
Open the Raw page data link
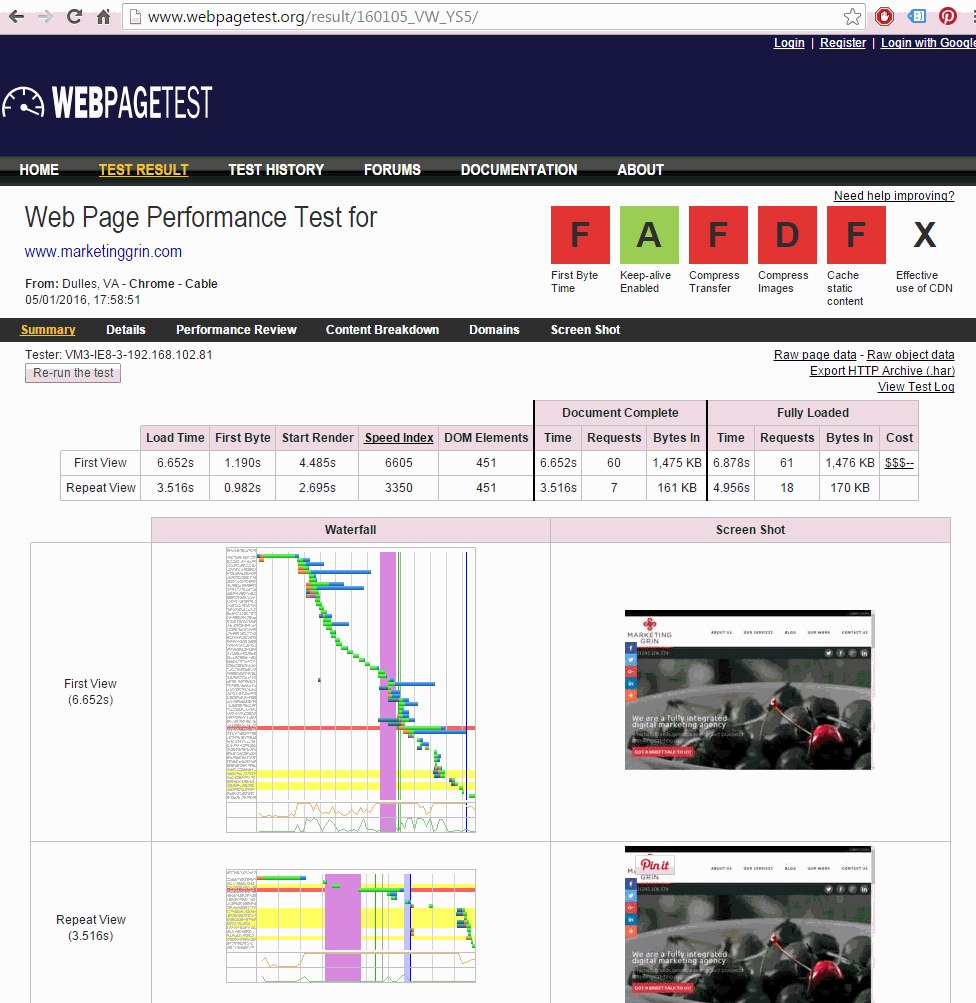814,354
